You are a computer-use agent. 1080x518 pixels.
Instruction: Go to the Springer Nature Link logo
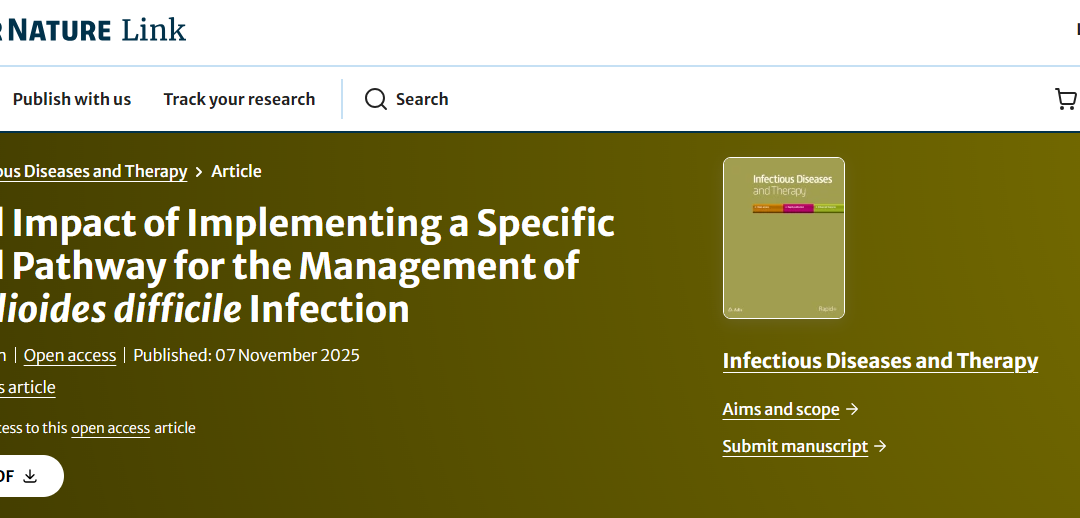tap(93, 29)
